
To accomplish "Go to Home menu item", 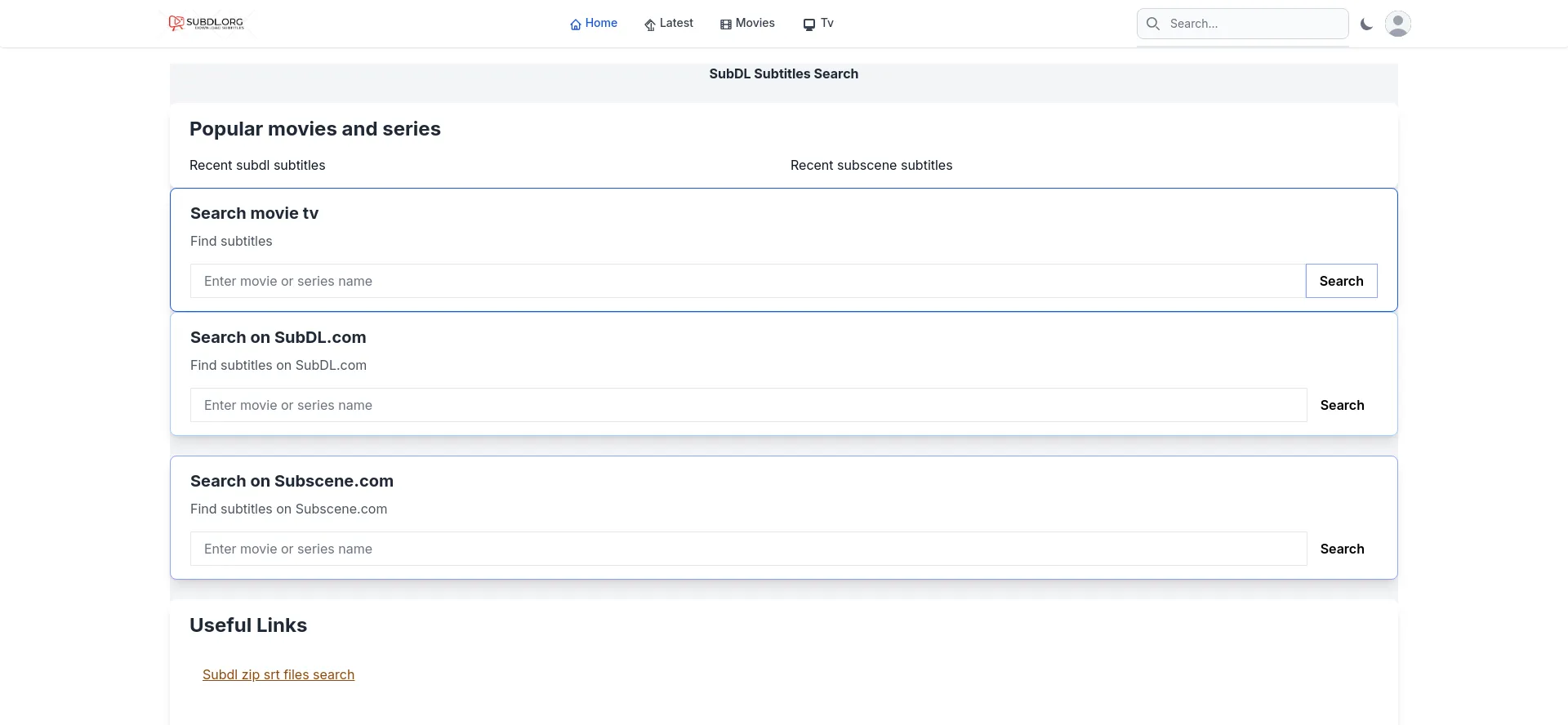I will 594,23.
